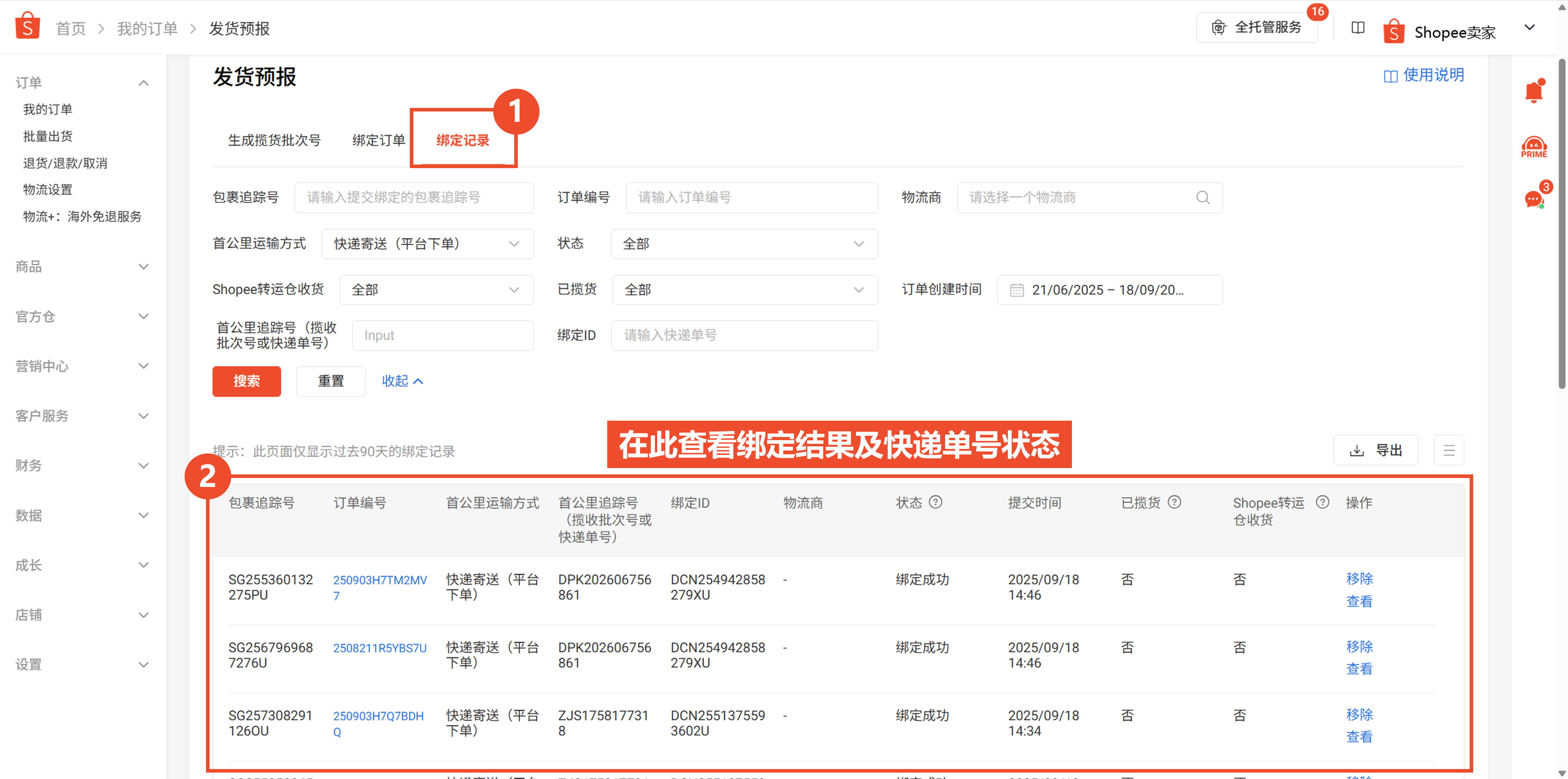Click 查看 for order 250903H7TM2MV7
This screenshot has height=779, width=1568.
[1359, 602]
